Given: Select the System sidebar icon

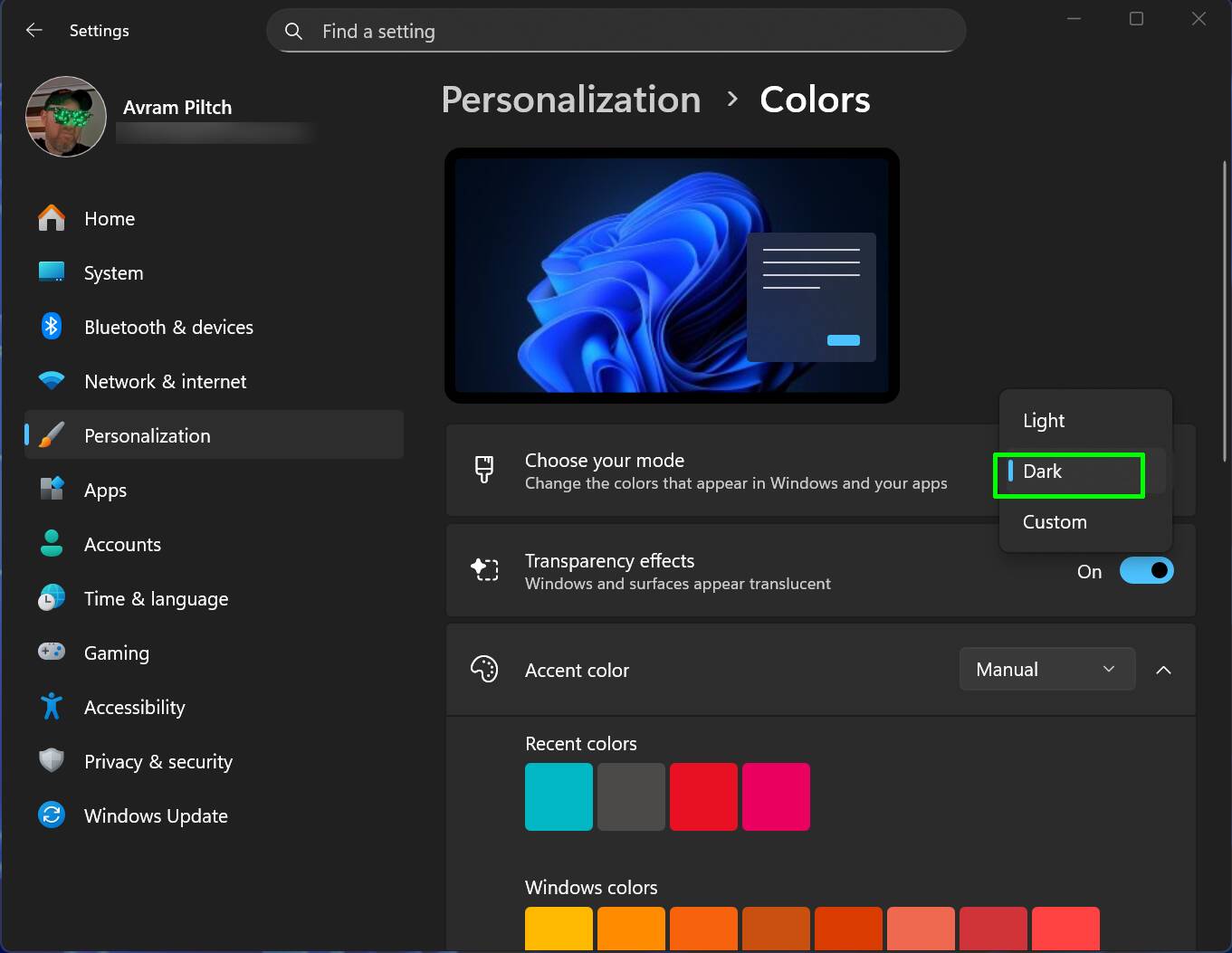Looking at the screenshot, I should 52,272.
